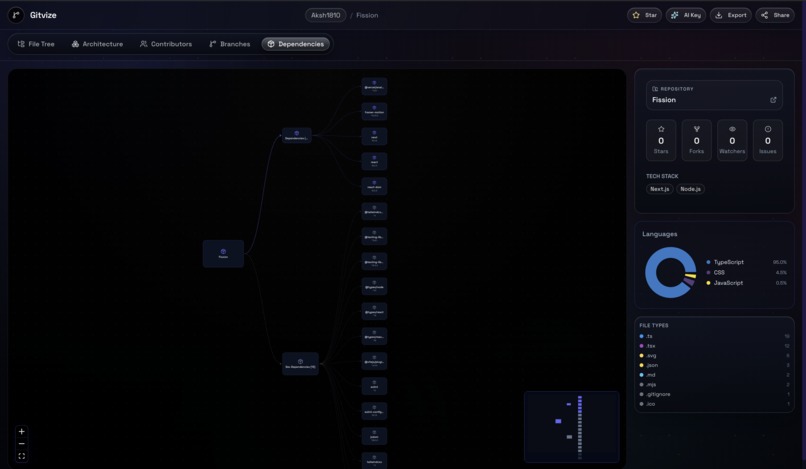Select the @vitejs/plugin package node

point(374,361)
